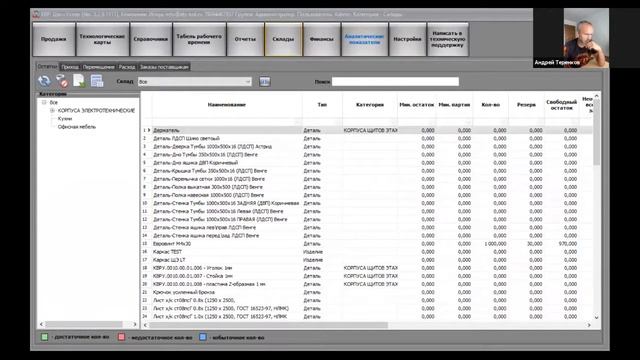Sort by the Свободный остаток column header

(x=561, y=105)
